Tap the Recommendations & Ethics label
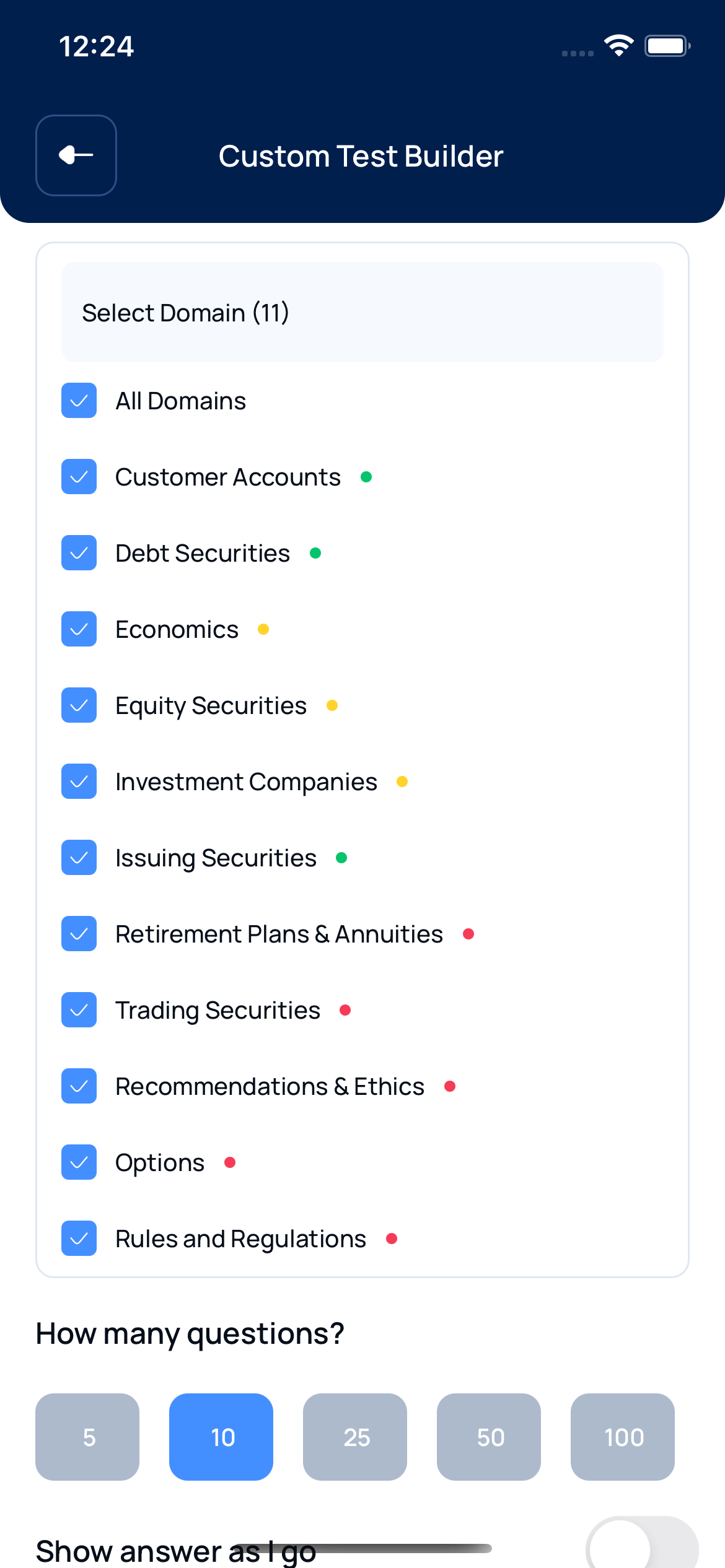This screenshot has width=725, height=1568. [x=270, y=1086]
